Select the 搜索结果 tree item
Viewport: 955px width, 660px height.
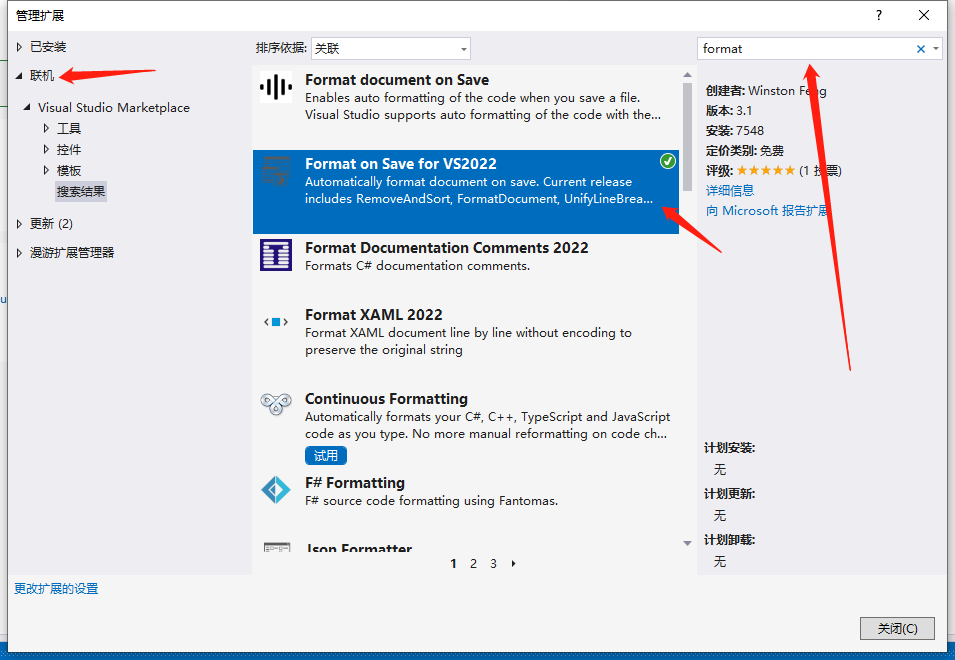81,192
